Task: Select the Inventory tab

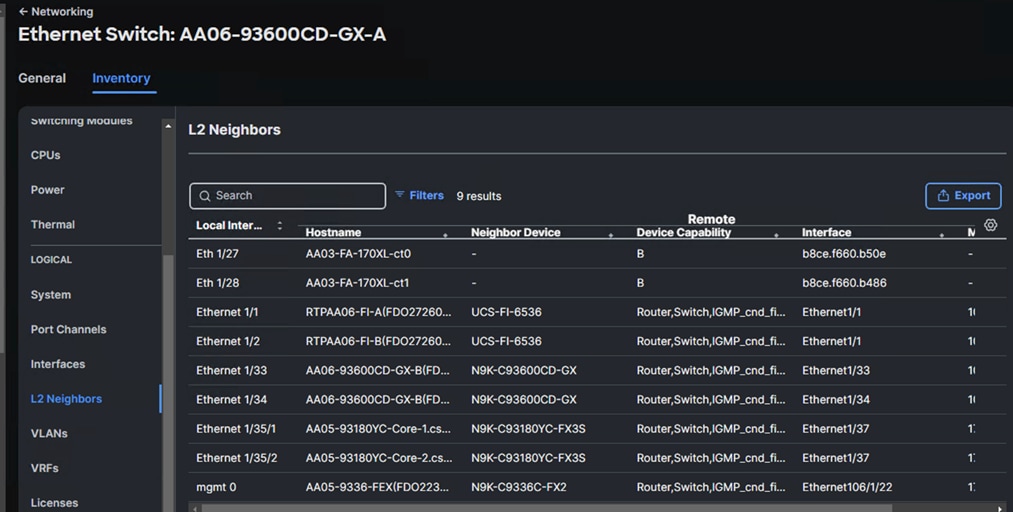Action: (121, 78)
